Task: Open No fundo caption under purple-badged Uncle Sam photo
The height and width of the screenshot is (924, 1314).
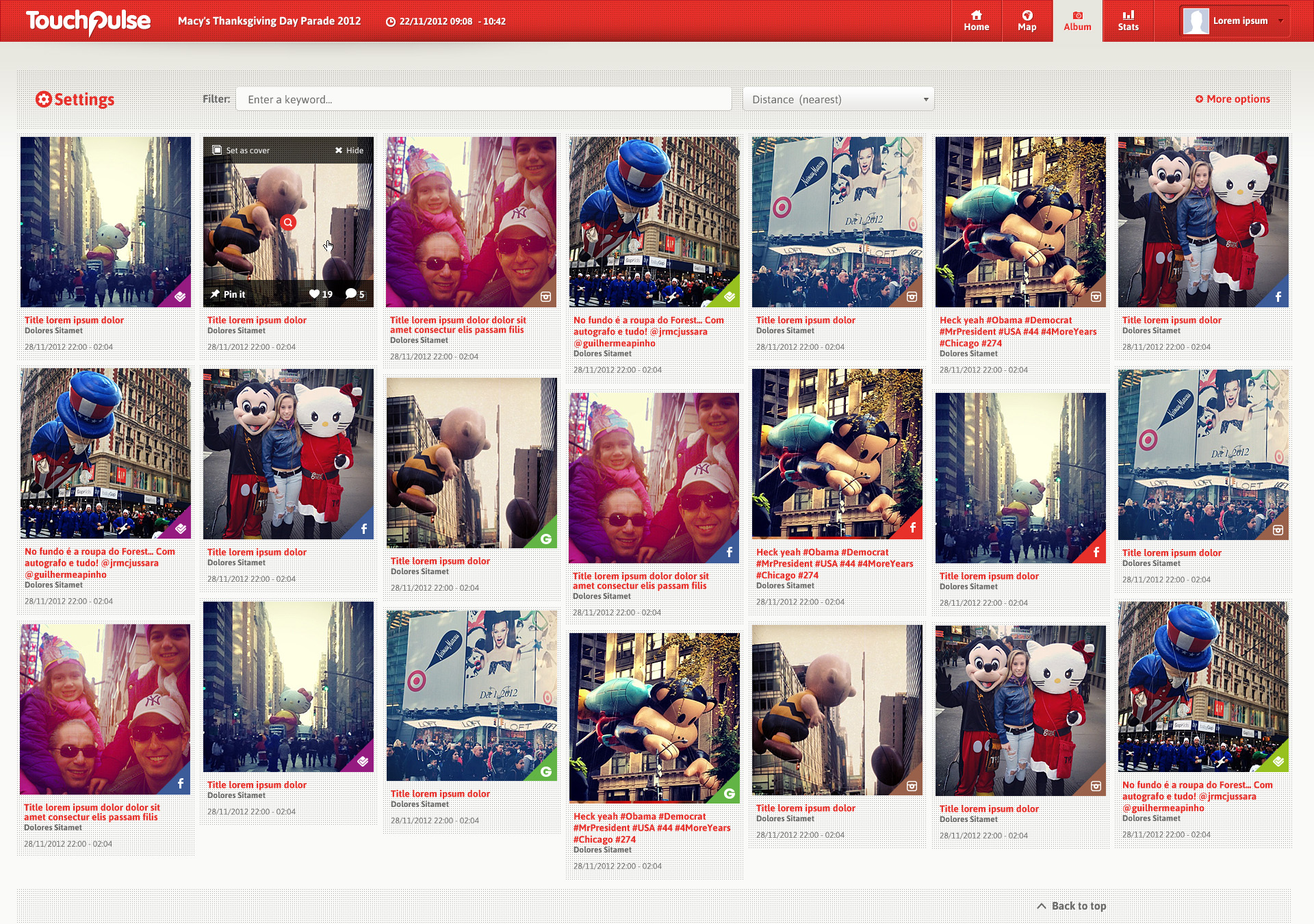Action: click(x=100, y=563)
